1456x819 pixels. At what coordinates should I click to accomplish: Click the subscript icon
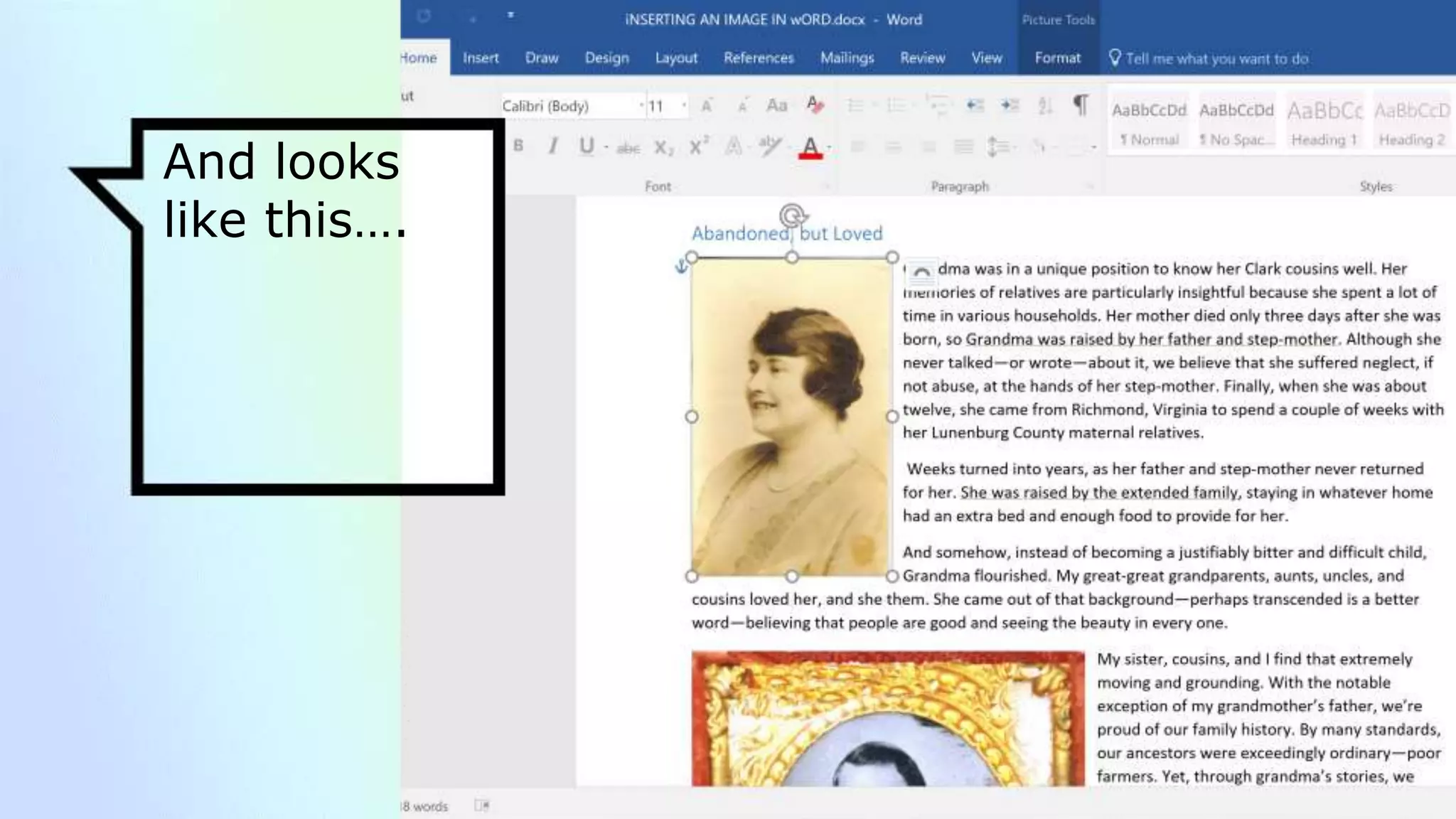[x=663, y=147]
